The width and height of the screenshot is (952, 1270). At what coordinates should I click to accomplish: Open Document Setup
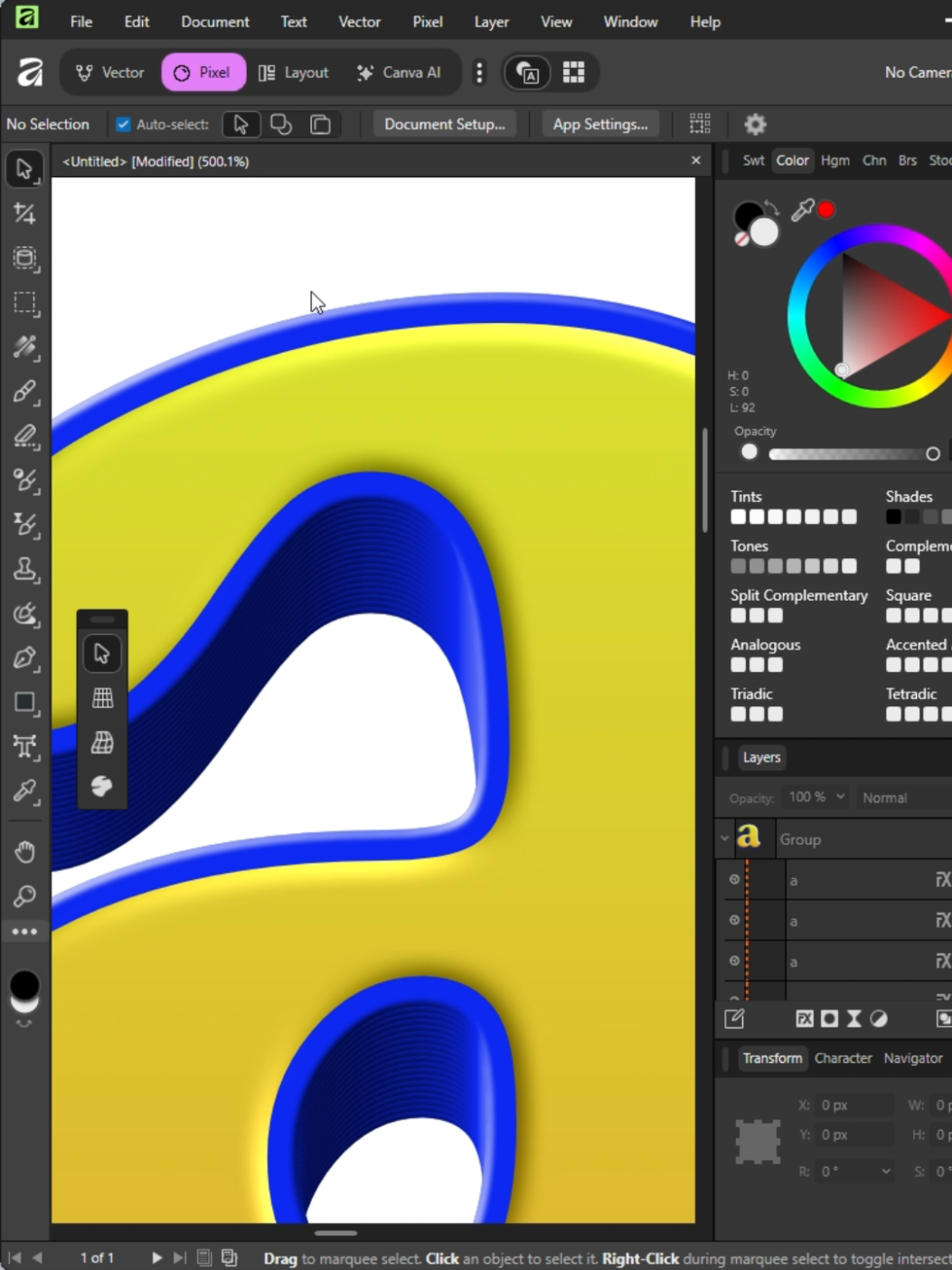point(444,124)
